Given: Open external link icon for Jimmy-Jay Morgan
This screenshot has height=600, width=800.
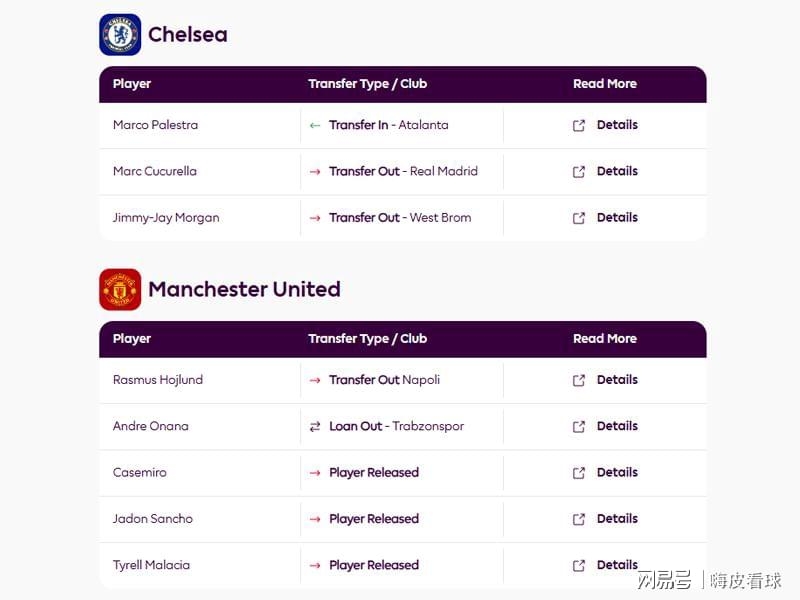Looking at the screenshot, I should [x=579, y=218].
